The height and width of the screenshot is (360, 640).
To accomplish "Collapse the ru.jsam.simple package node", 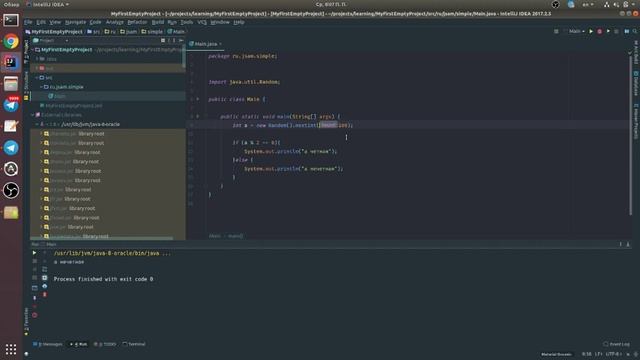I will (x=42, y=87).
